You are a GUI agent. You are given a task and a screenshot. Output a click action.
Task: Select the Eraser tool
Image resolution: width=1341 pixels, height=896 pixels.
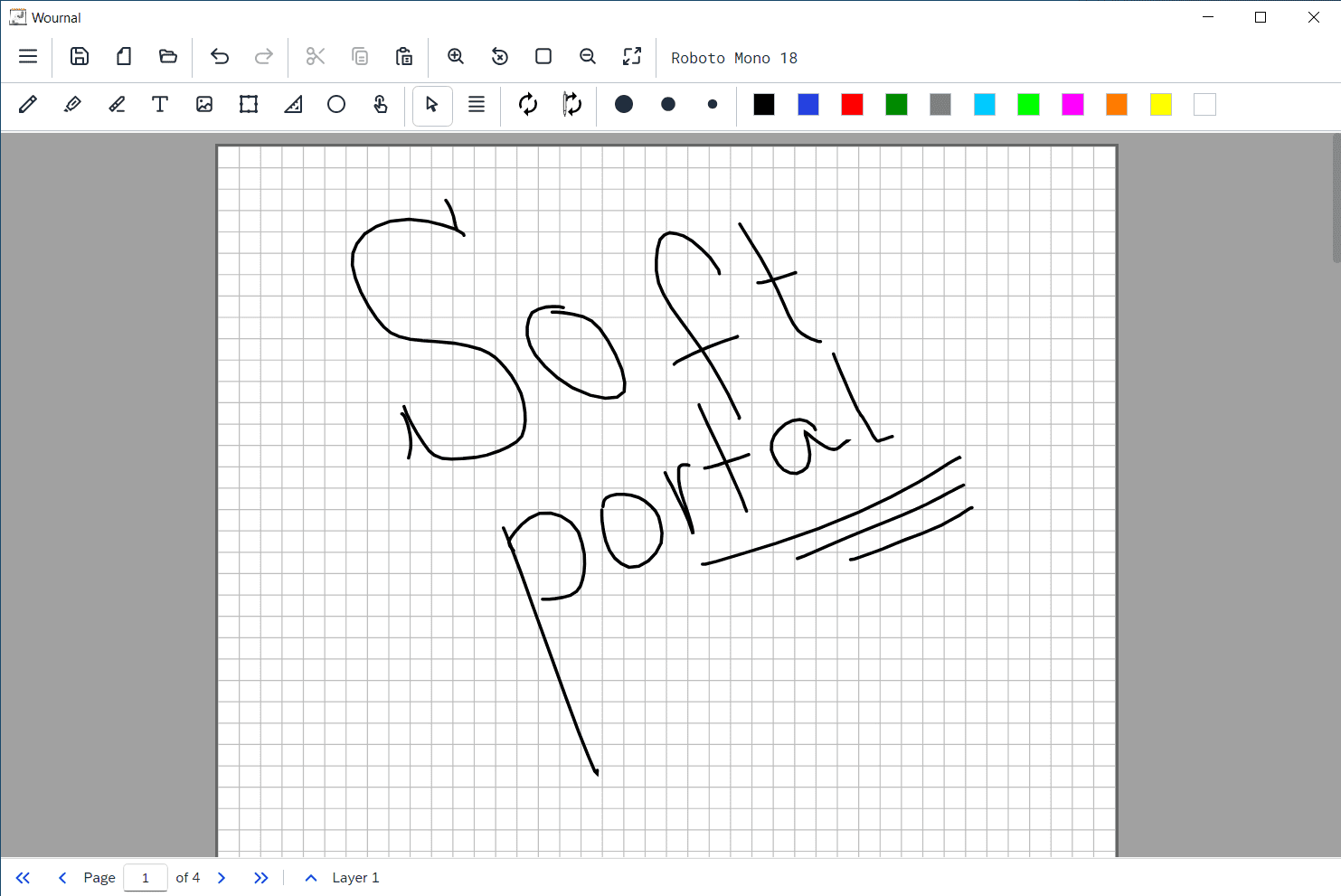(x=117, y=105)
